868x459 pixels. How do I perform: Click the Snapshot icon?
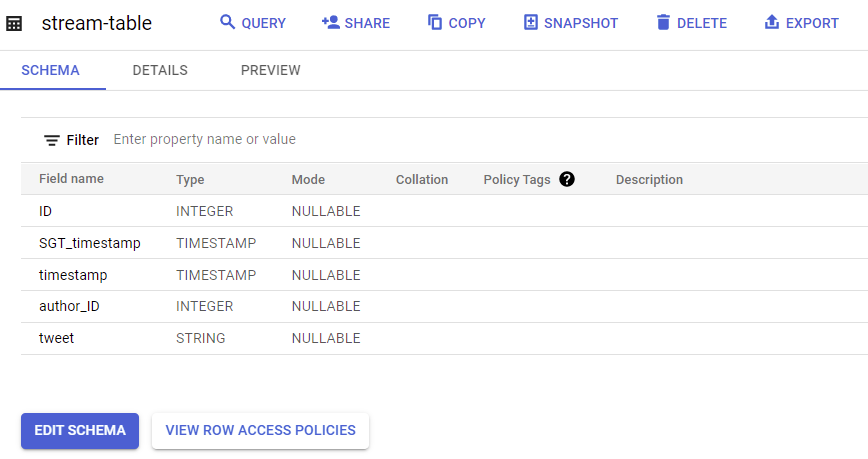pos(531,22)
